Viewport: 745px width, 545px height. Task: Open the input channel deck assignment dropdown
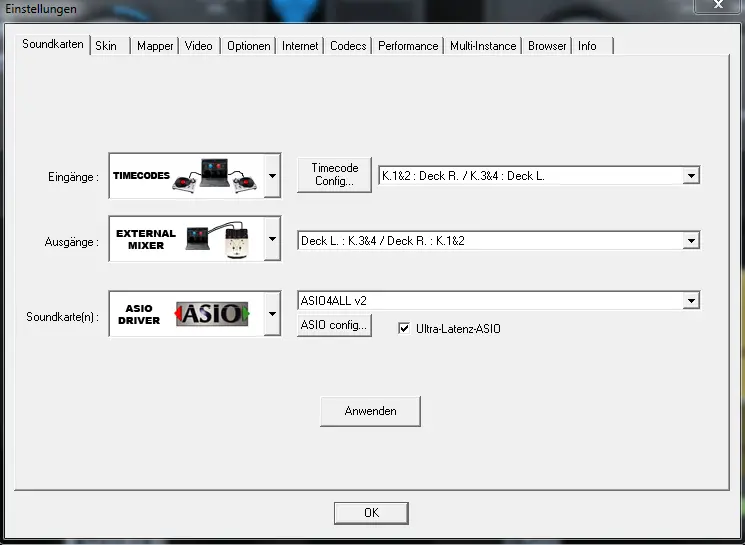tap(690, 176)
